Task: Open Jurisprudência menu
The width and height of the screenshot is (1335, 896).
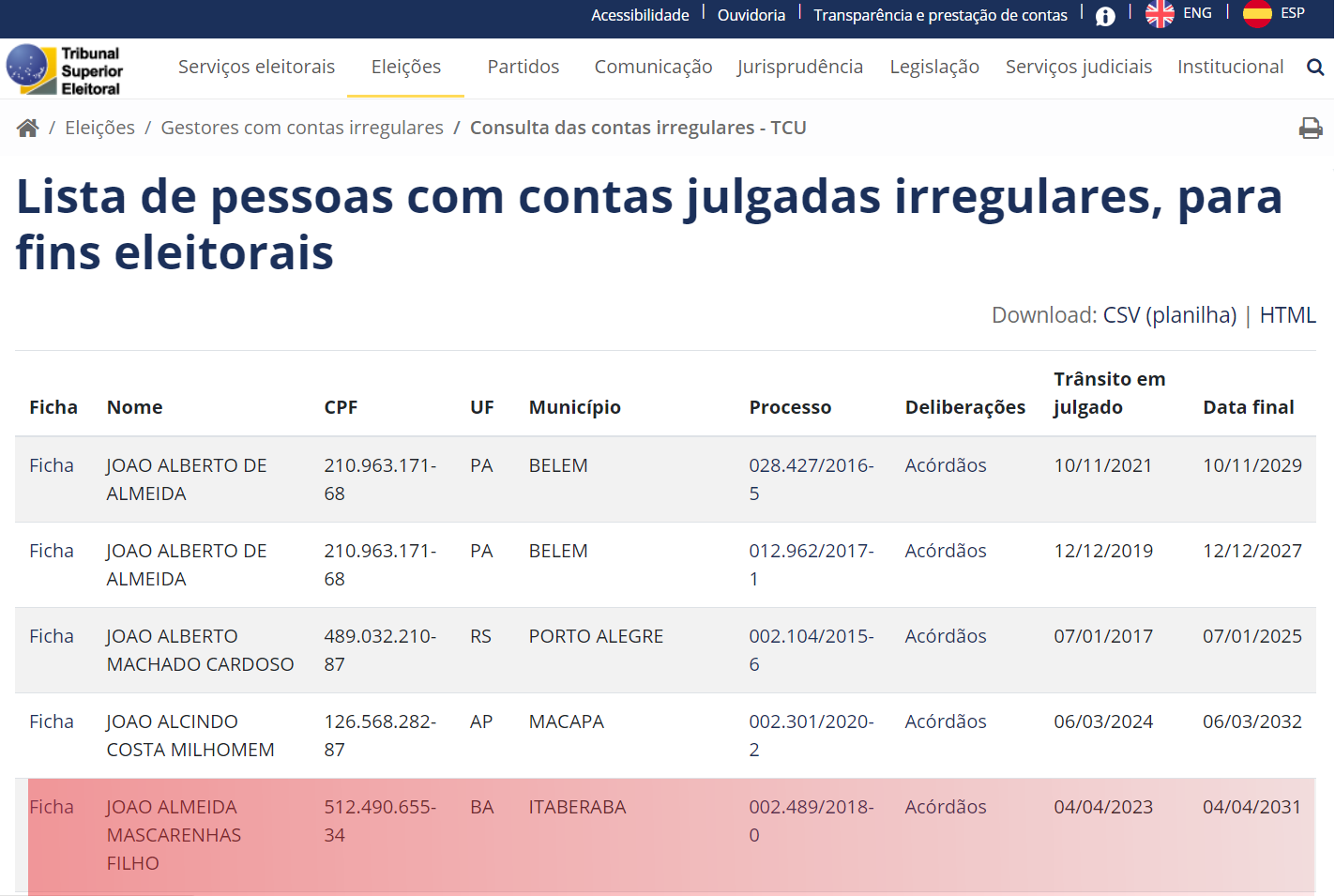Action: click(800, 67)
